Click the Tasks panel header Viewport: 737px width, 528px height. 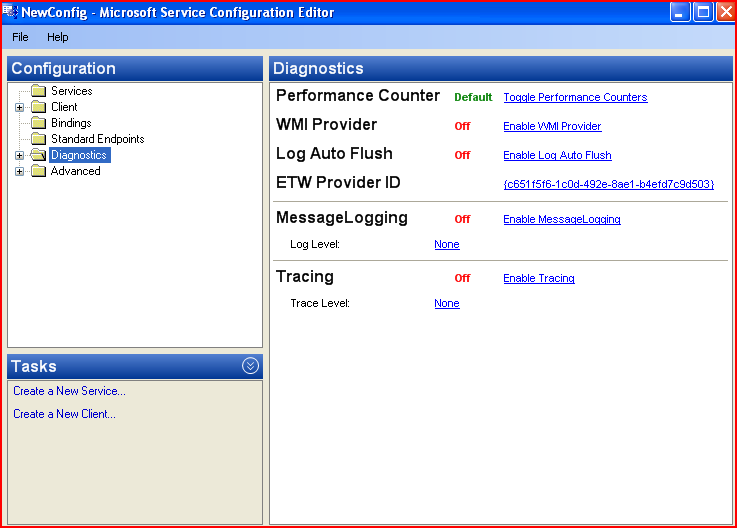click(x=135, y=366)
